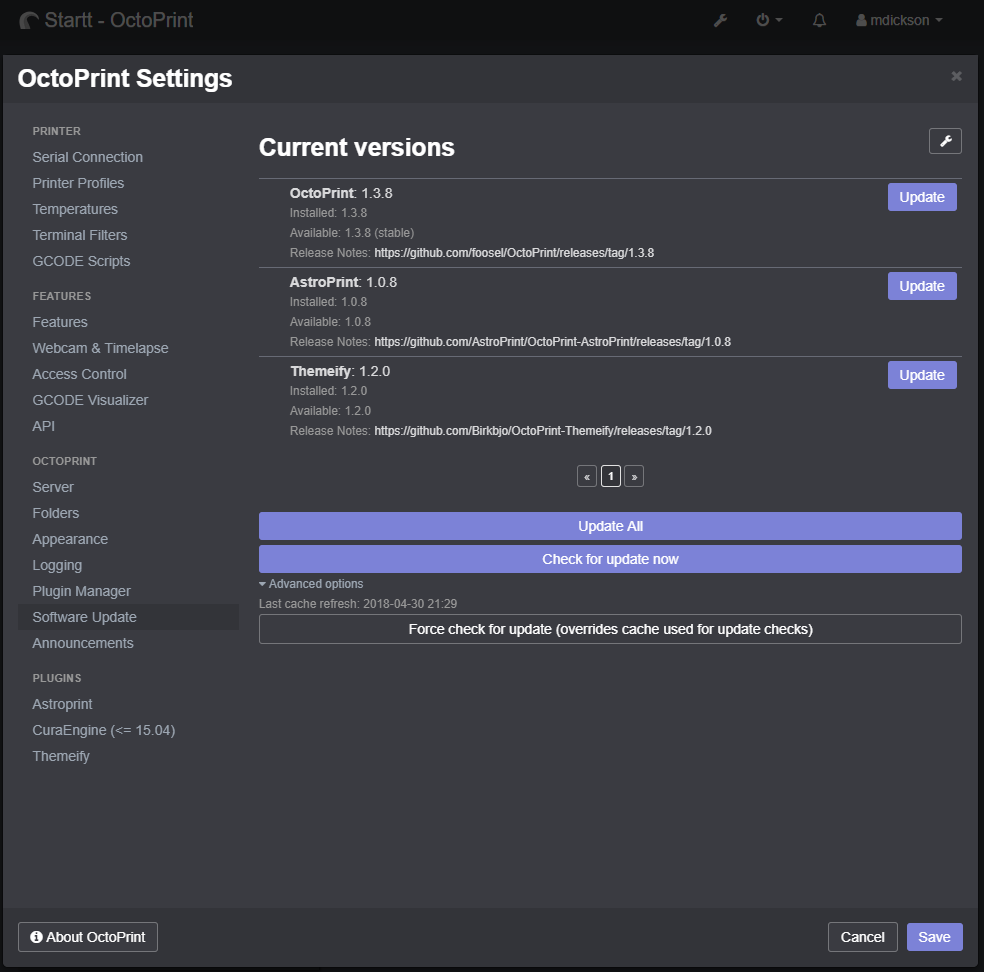Open the Plugin Manager
The height and width of the screenshot is (972, 984).
click(82, 592)
